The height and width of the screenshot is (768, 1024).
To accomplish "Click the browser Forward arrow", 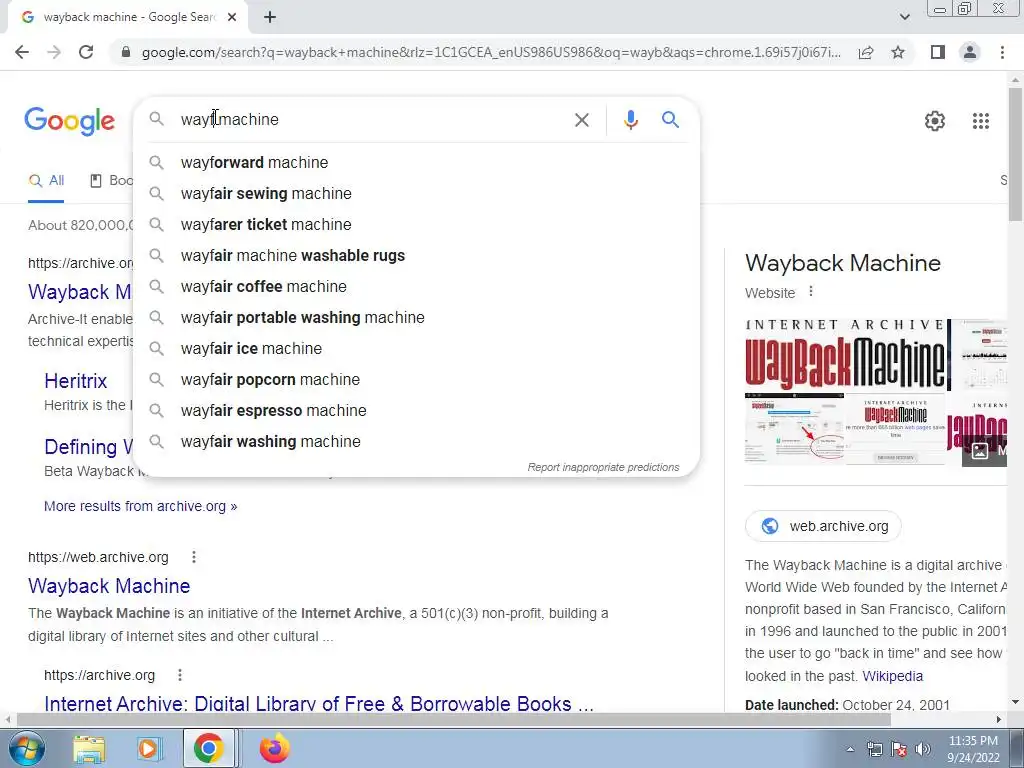I will point(54,52).
